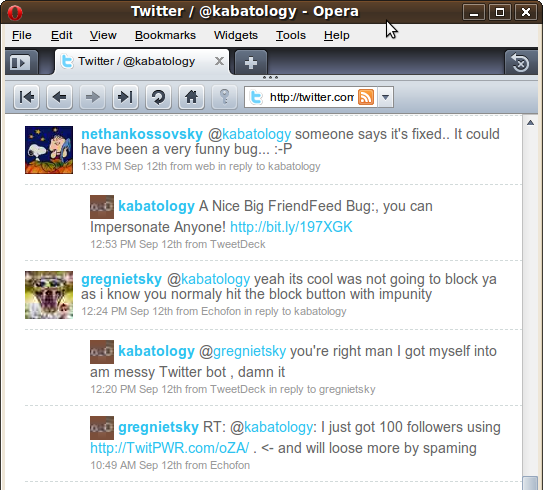The height and width of the screenshot is (490, 543).
Task: Click the Fast Forward button
Action: pyautogui.click(x=125, y=97)
